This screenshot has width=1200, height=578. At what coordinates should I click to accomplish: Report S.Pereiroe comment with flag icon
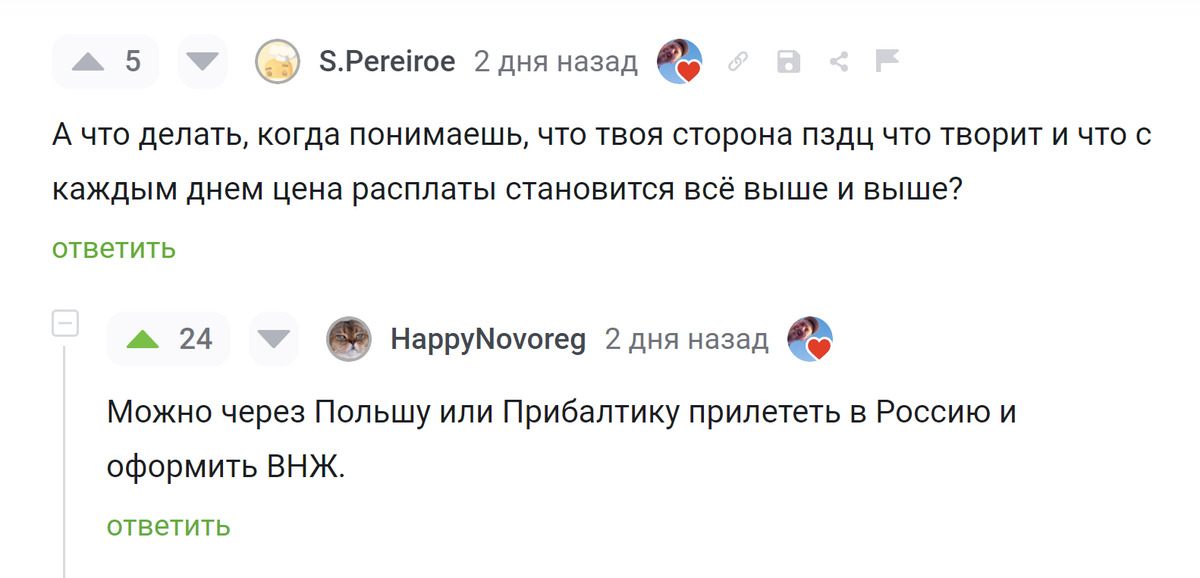coord(887,62)
